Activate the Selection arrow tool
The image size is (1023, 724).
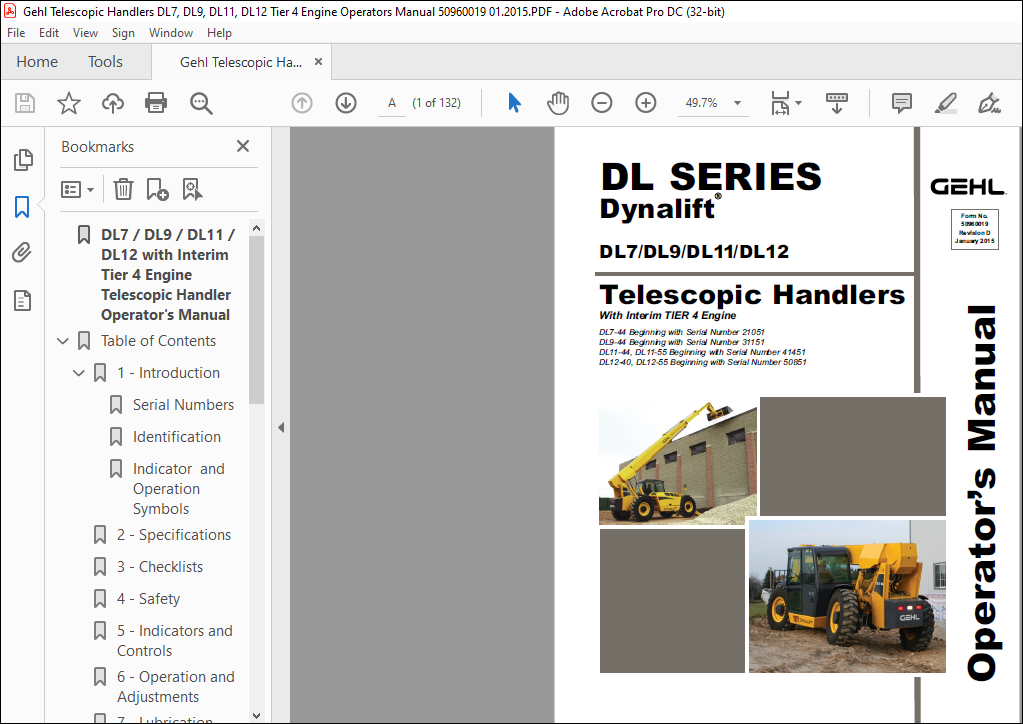pos(514,103)
